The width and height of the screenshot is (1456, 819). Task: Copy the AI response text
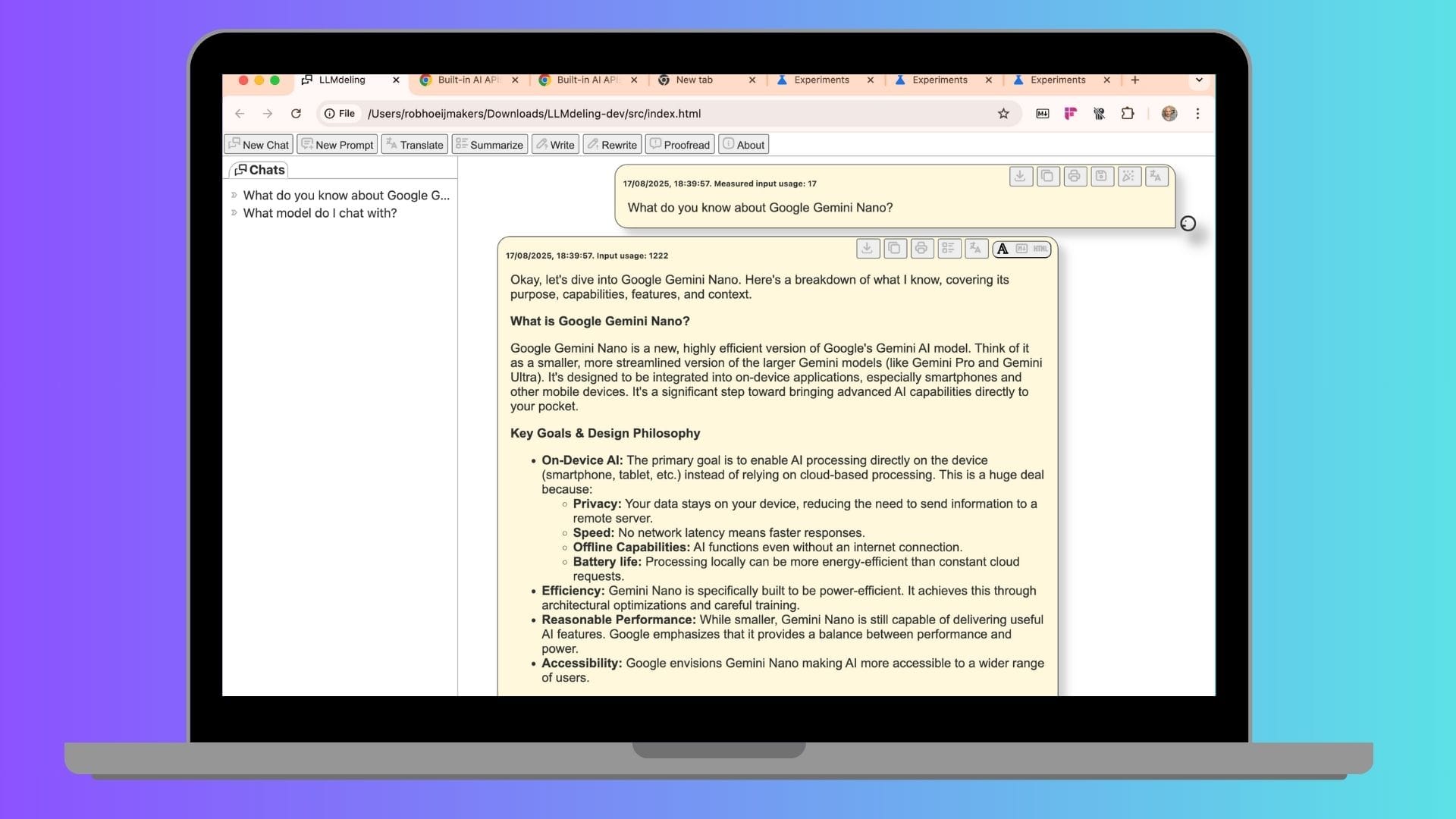click(894, 248)
